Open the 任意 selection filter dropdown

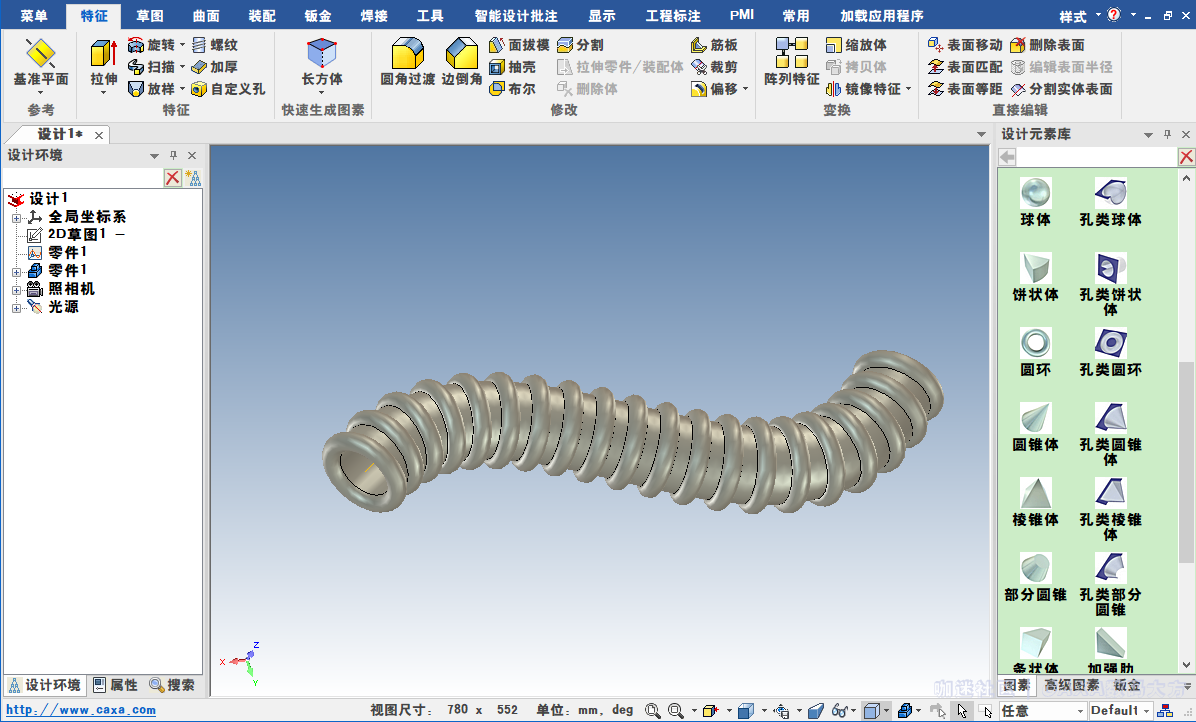coord(1079,711)
